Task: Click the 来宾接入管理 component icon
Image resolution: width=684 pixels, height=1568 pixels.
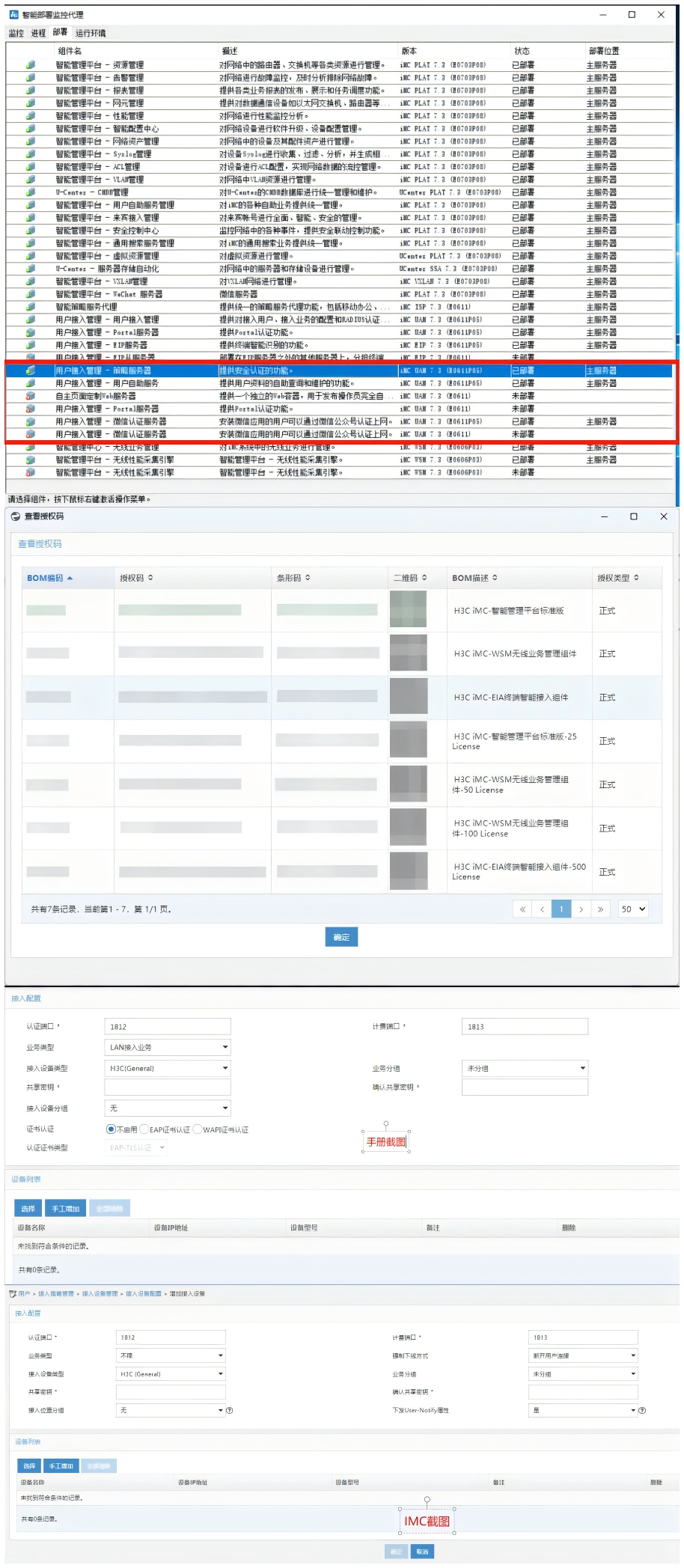Action: [31, 218]
